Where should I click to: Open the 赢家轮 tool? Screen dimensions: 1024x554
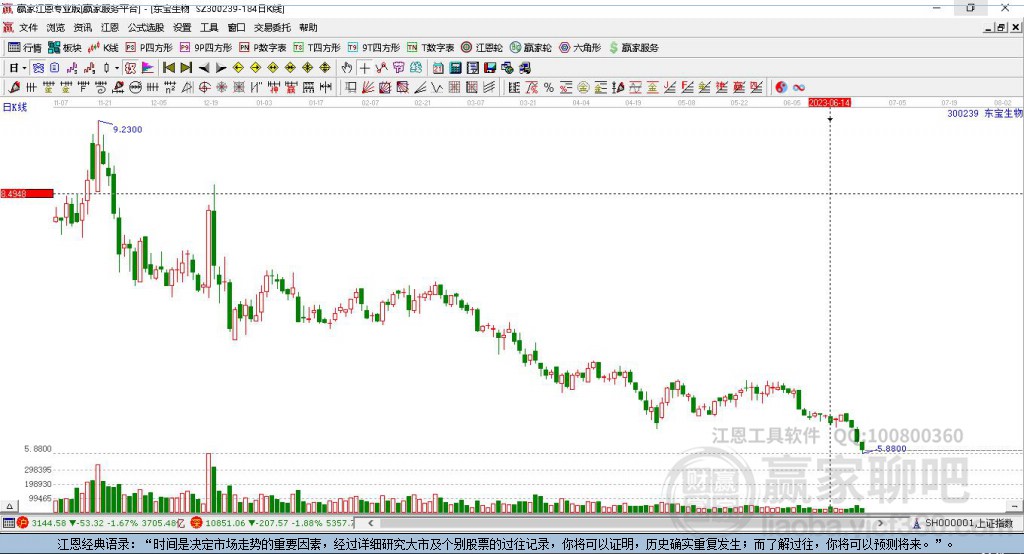[531, 48]
